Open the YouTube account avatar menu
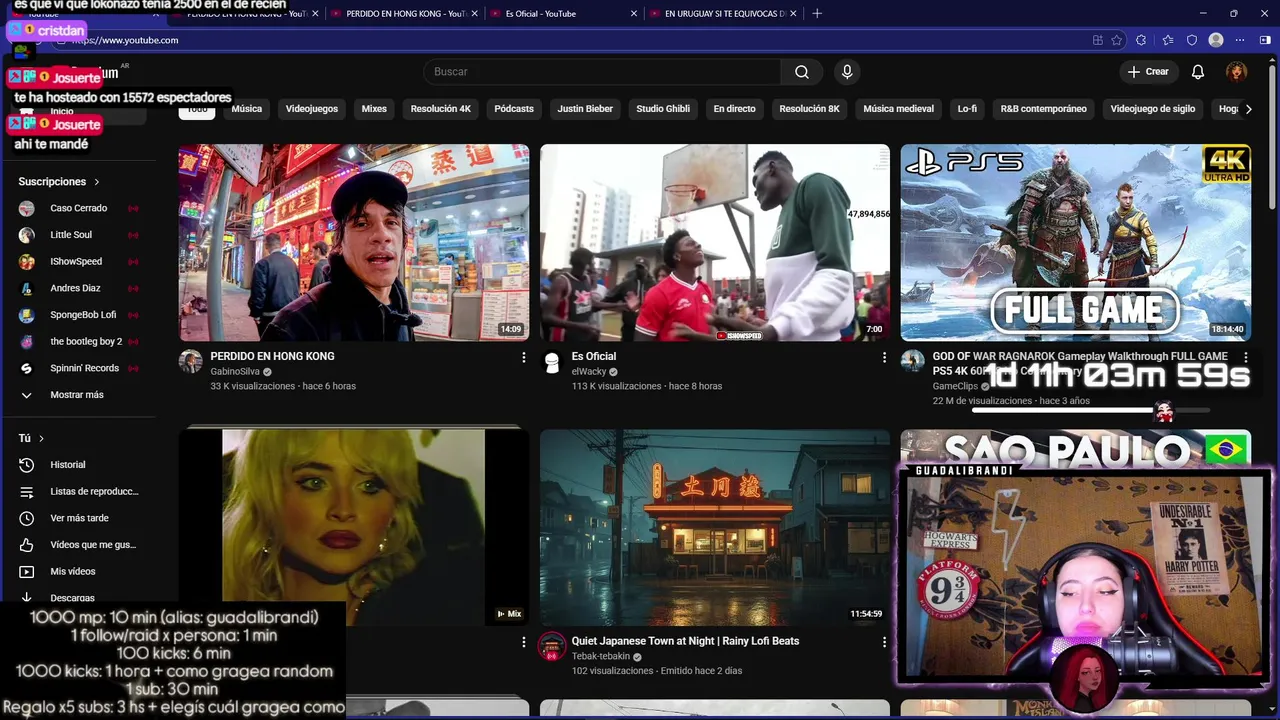Screen dimensions: 1280x720 pyautogui.click(x=1237, y=72)
